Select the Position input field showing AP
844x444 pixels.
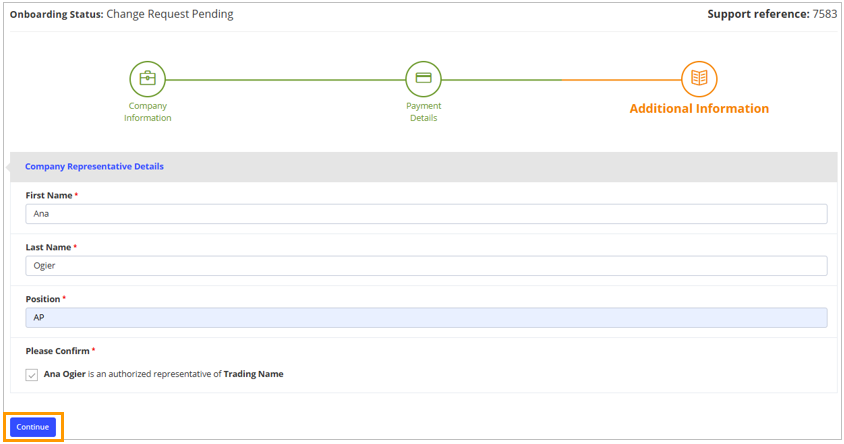coord(426,317)
